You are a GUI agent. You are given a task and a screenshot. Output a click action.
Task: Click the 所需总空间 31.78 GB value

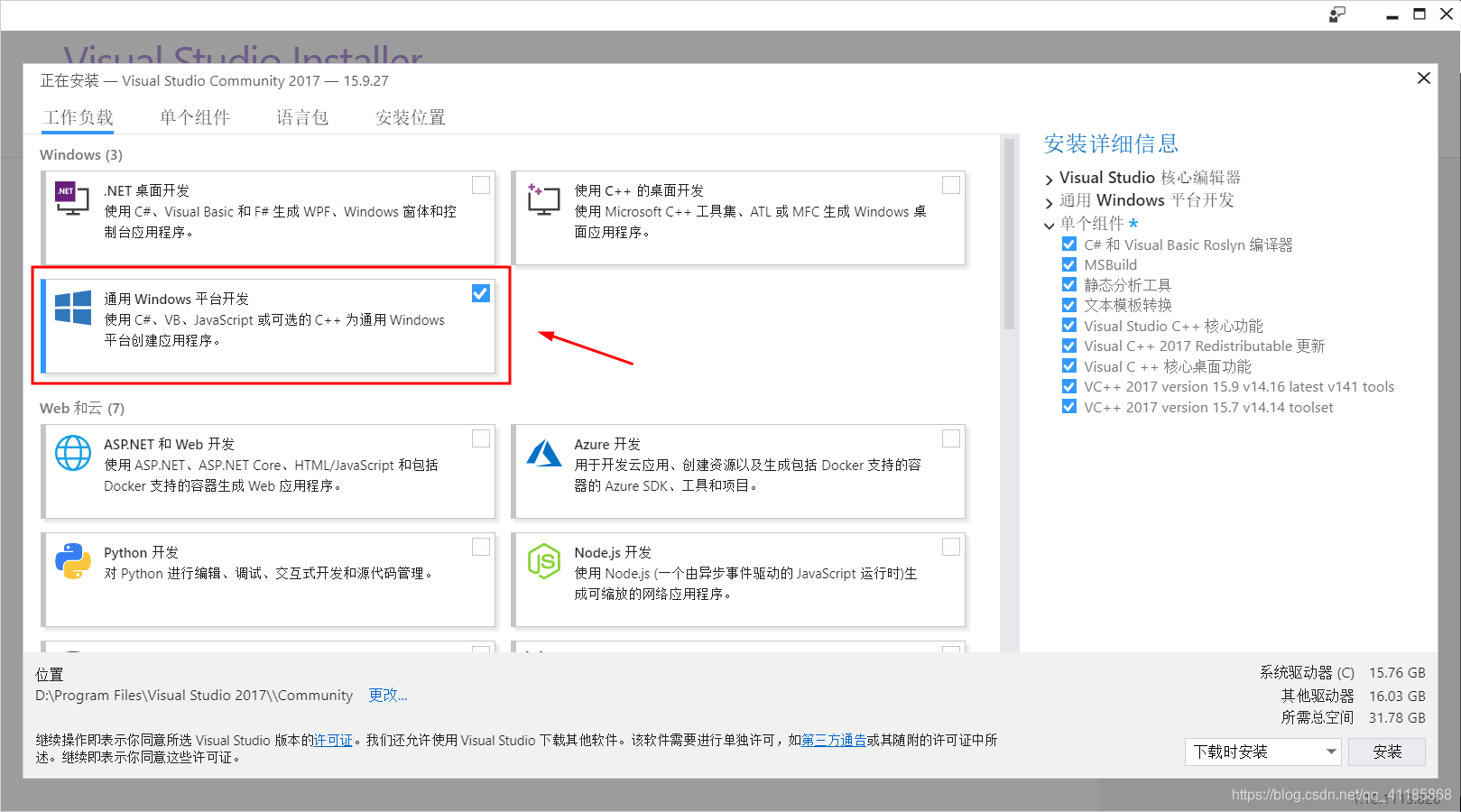[1397, 717]
